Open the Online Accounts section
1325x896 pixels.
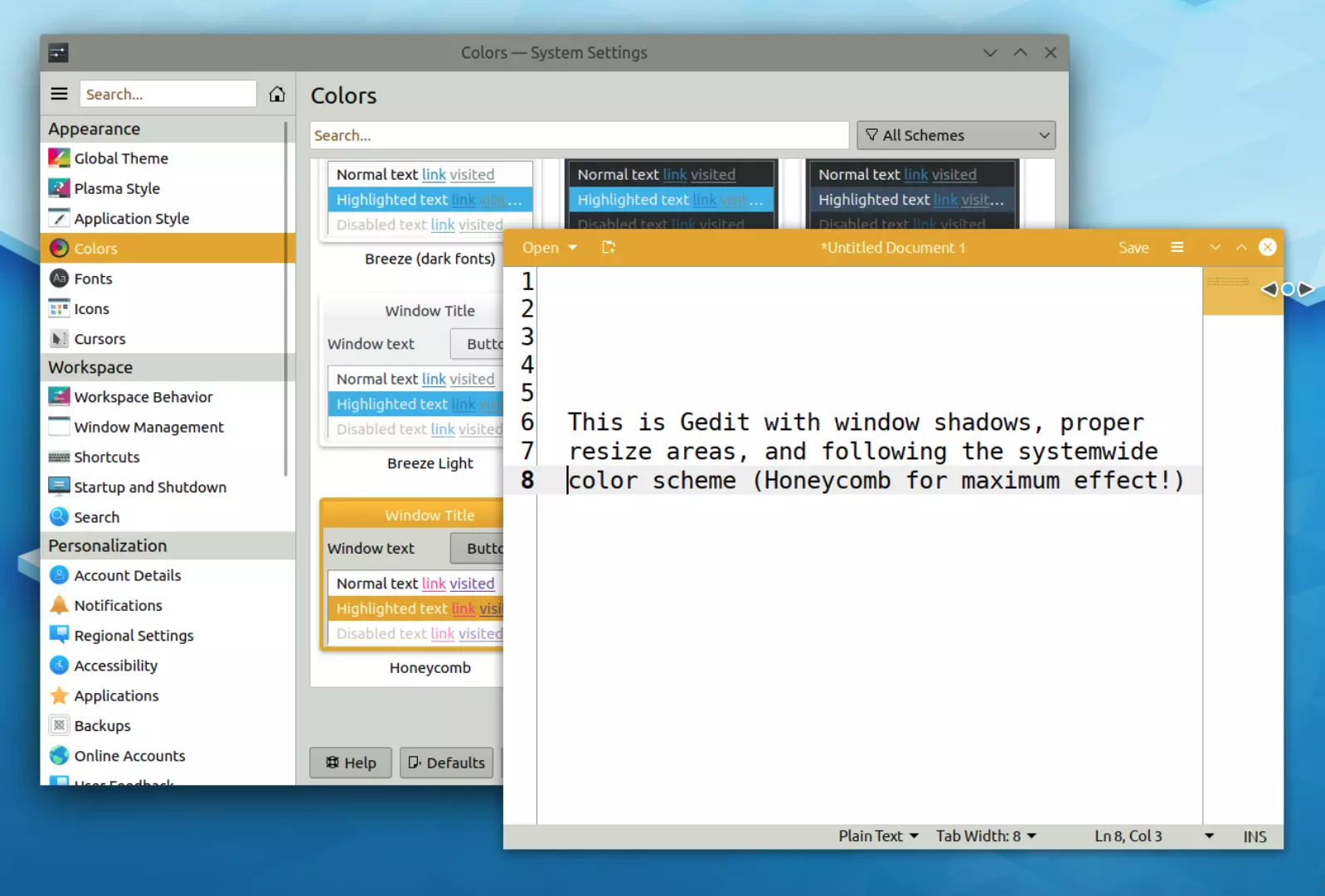(129, 756)
